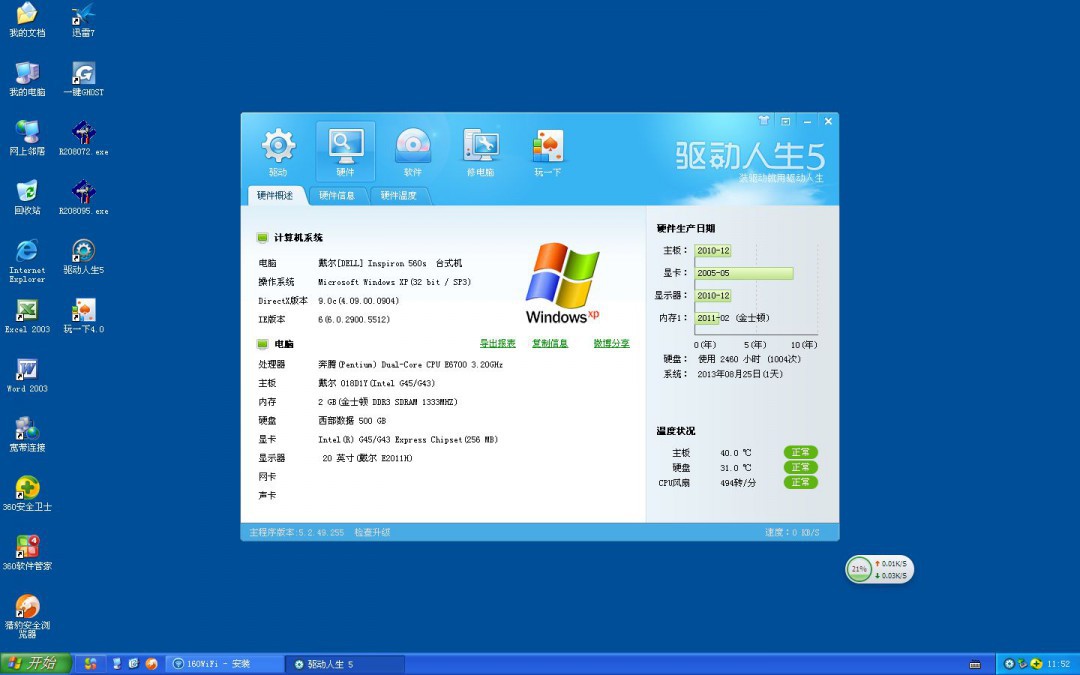Open the 驱动人生5 desktop shortcut
The height and width of the screenshot is (675, 1080).
(x=83, y=257)
